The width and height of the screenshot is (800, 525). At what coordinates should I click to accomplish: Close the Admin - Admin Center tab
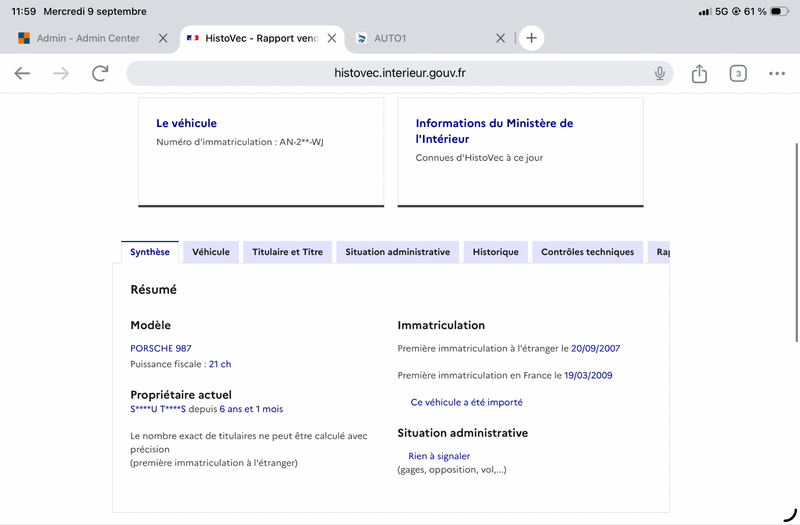[163, 38]
